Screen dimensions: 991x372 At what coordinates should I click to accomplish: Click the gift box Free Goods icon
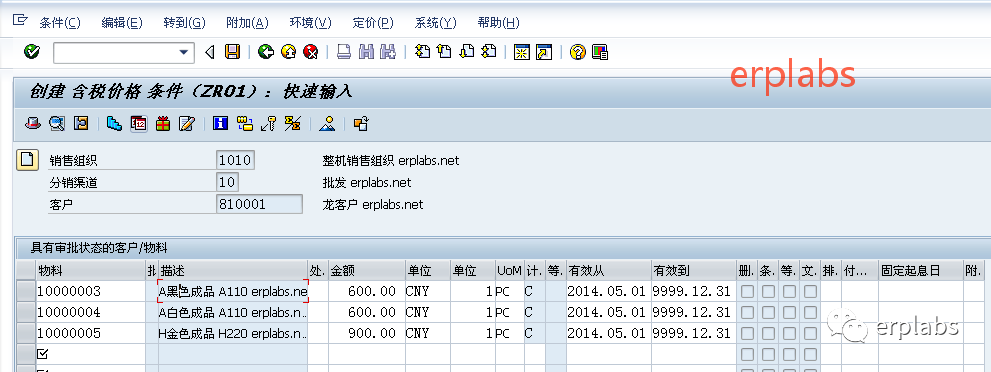[x=163, y=123]
